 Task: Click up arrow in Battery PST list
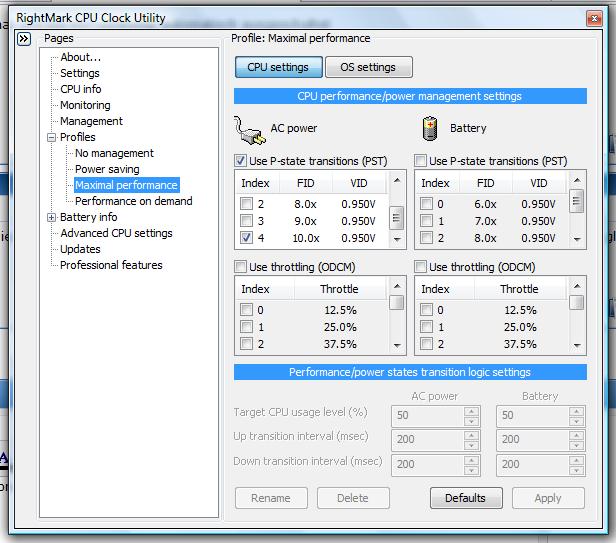pyautogui.click(x=577, y=180)
